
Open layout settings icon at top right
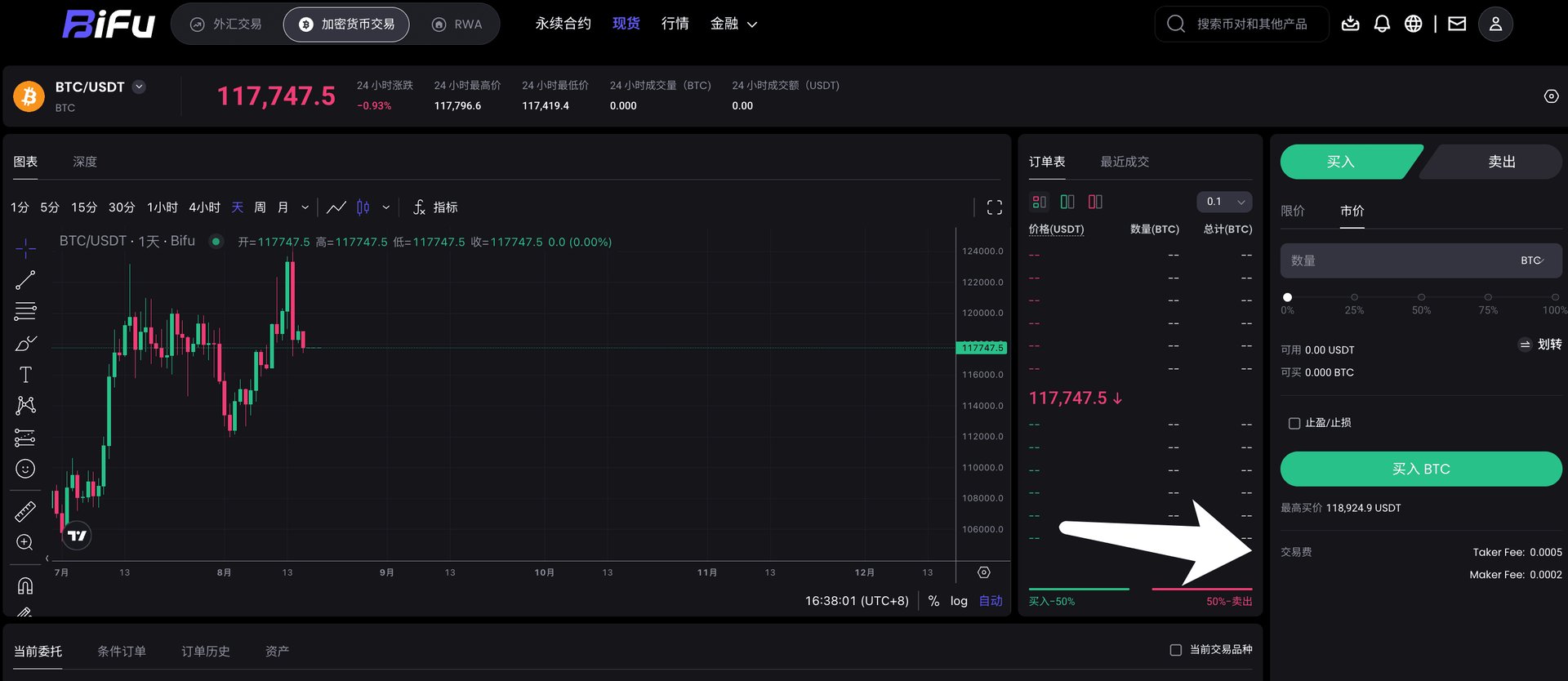coord(1551,96)
